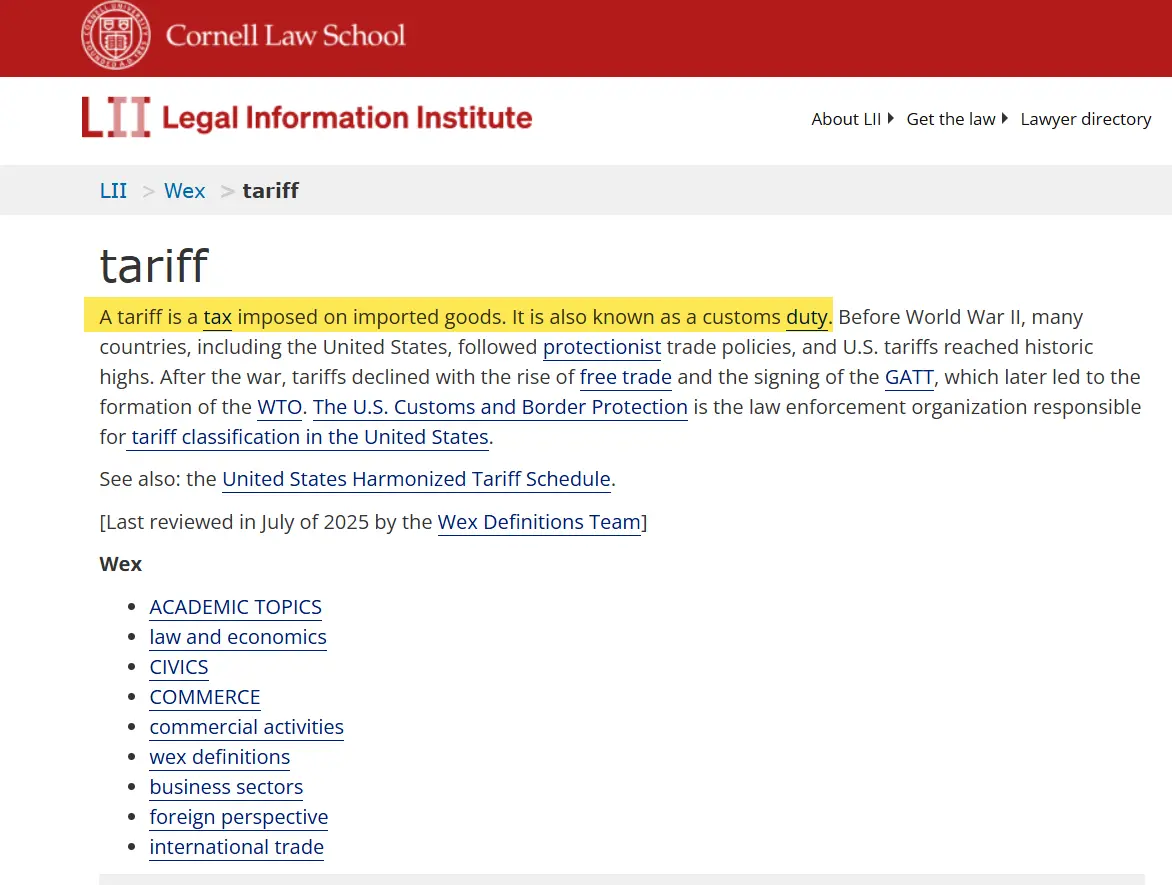Screen dimensions: 1172x885
Task: Click the tariff breadcrumb text
Action: tap(271, 191)
